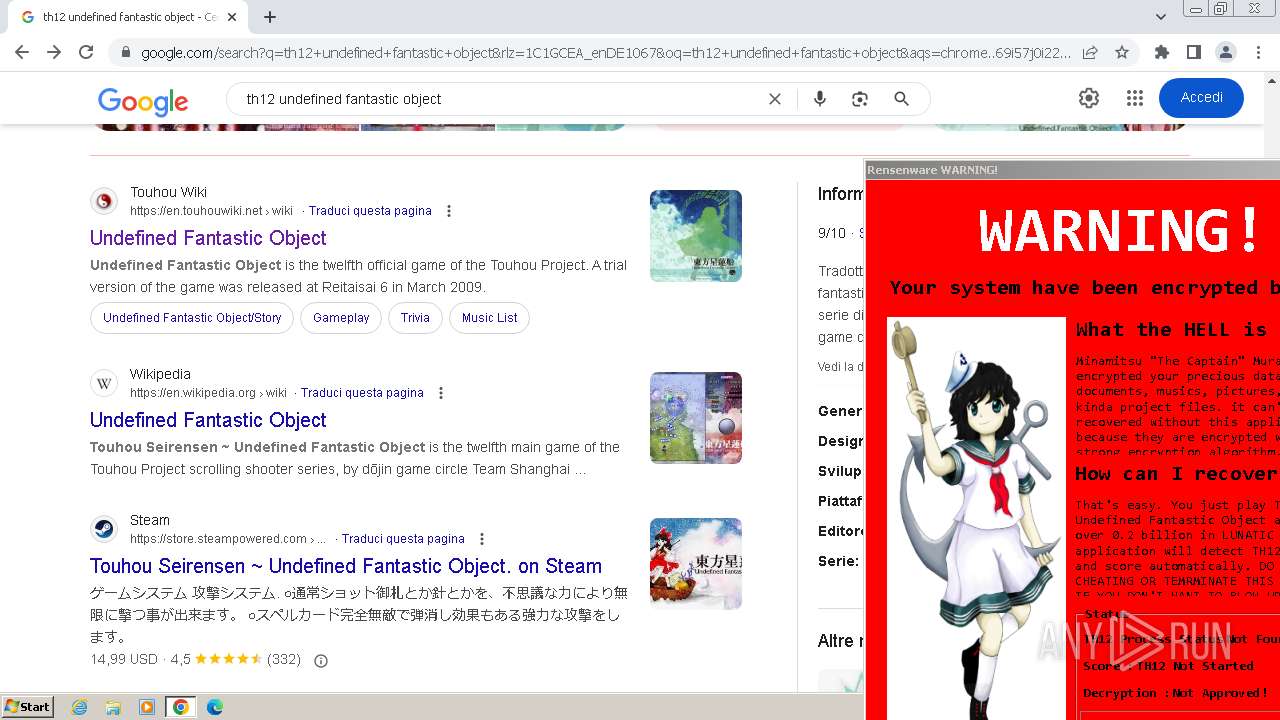The height and width of the screenshot is (720, 1280).
Task: Open the Google apps grid
Action: 1134,98
